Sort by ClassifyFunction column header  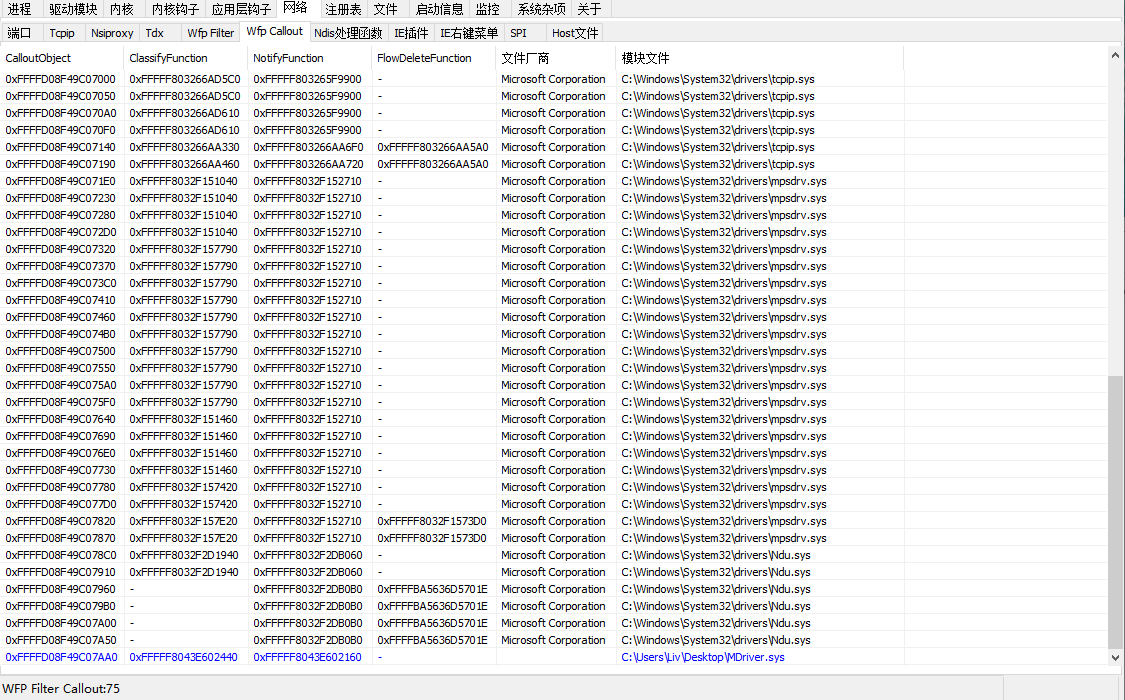coord(168,58)
